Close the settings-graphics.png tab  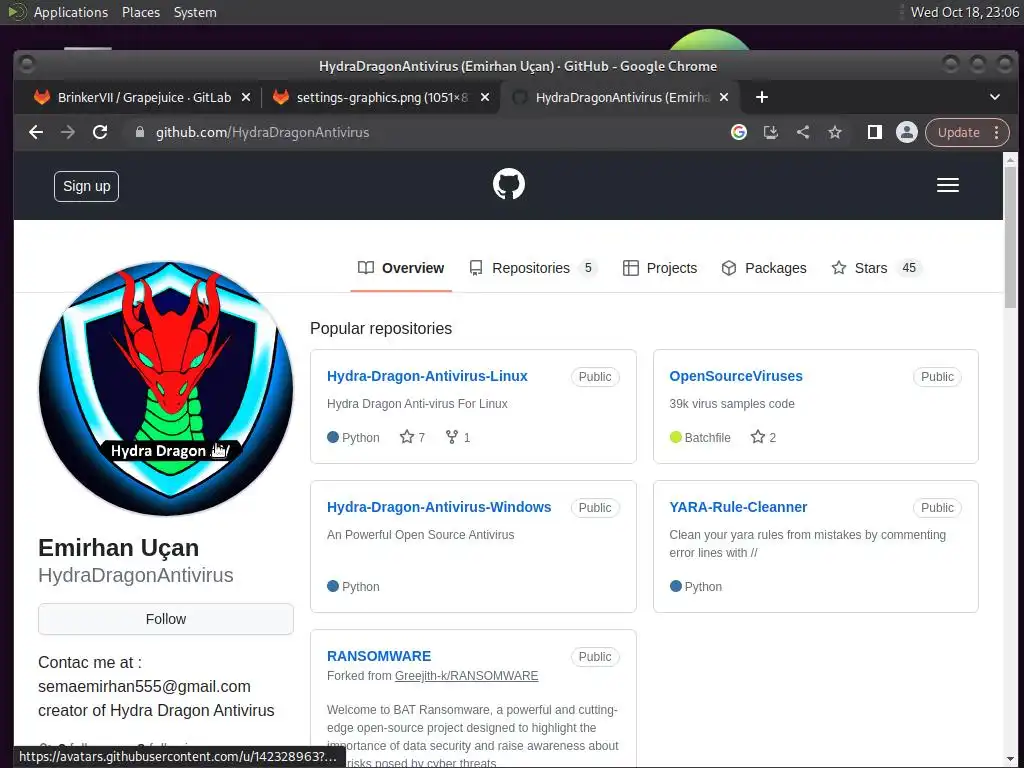(485, 97)
